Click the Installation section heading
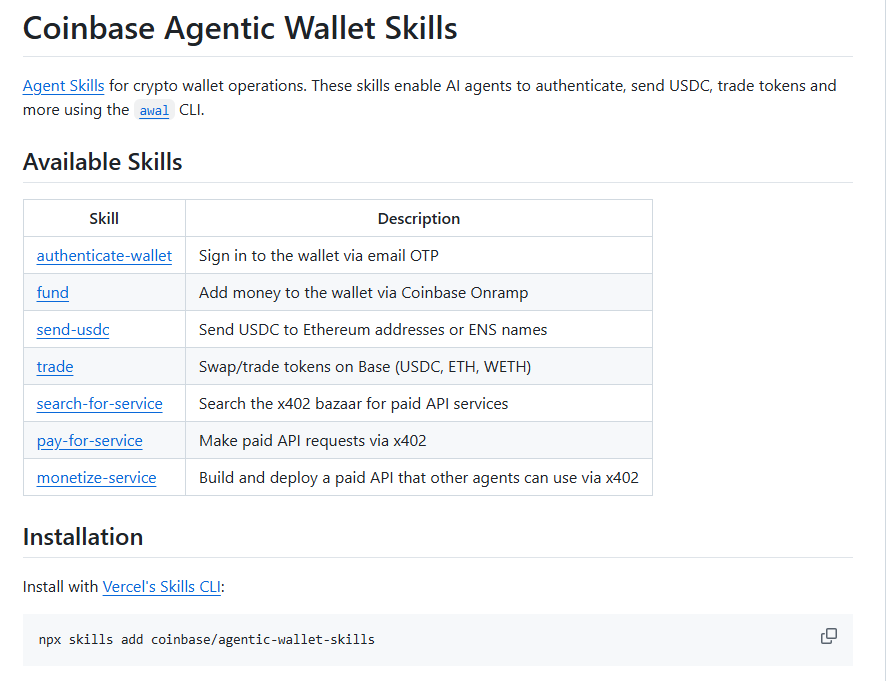The height and width of the screenshot is (681, 886). coord(82,537)
